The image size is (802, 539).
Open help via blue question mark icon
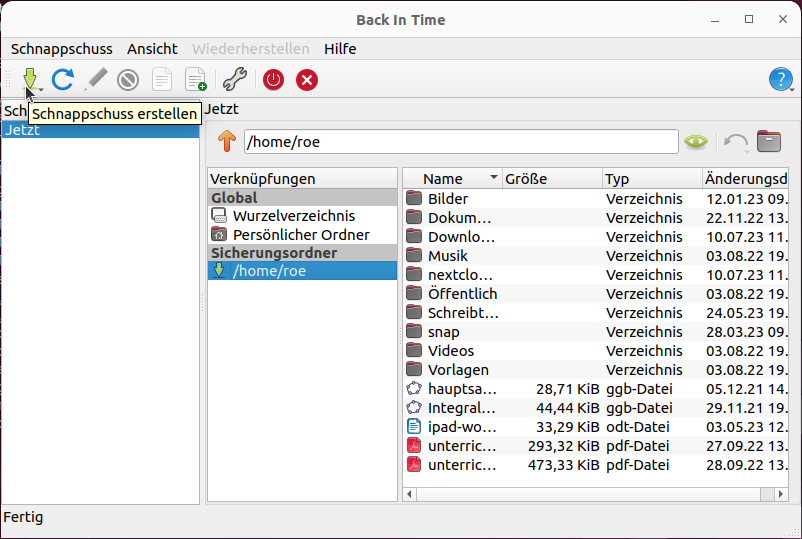[x=780, y=79]
